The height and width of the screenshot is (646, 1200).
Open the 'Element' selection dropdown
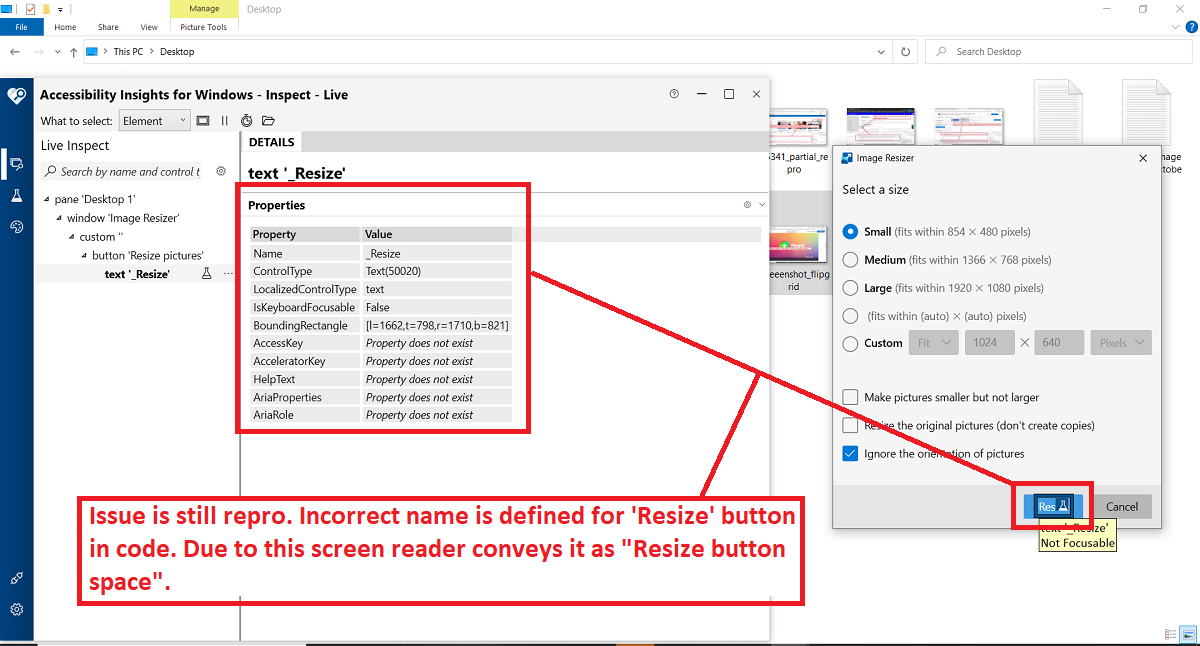point(154,120)
